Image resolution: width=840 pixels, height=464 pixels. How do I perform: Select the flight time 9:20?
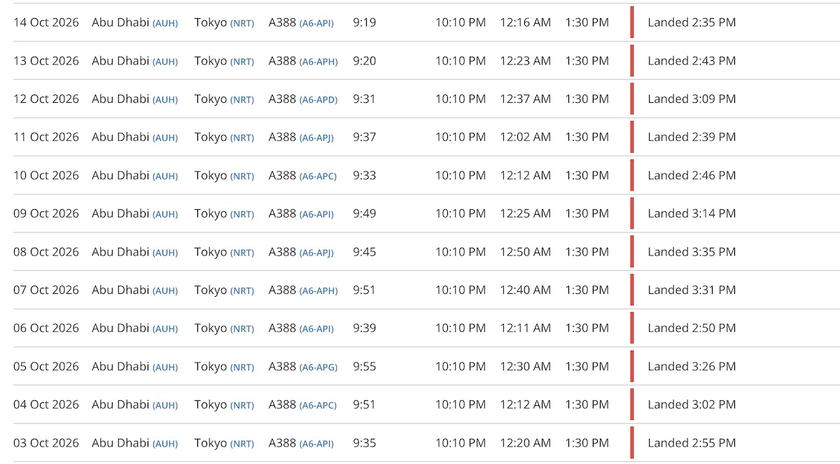364,61
